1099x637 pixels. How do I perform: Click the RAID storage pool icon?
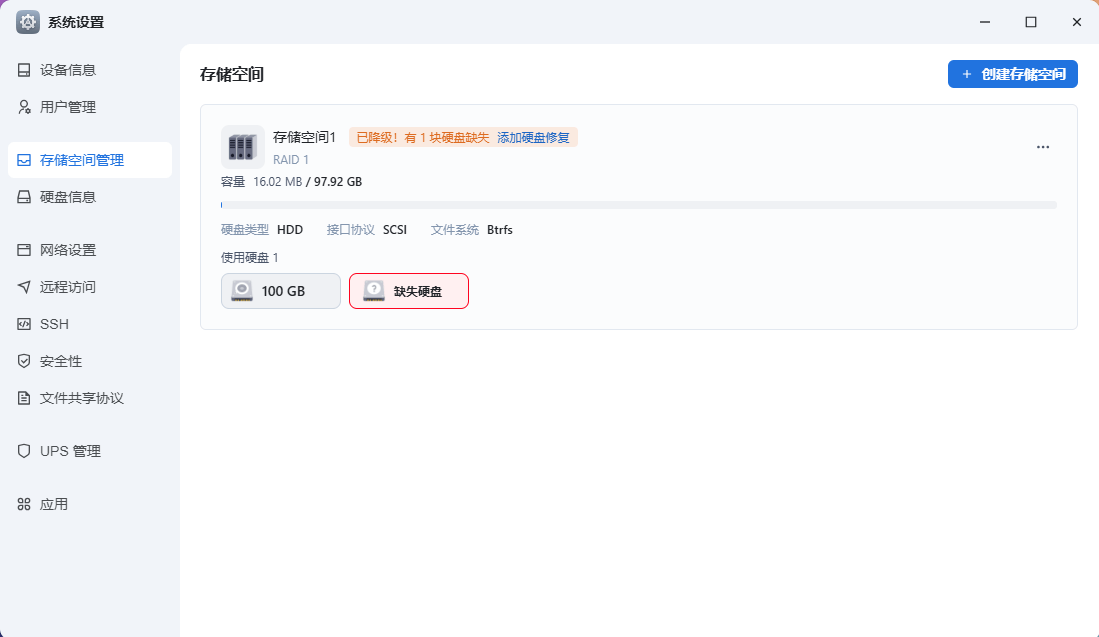[242, 147]
